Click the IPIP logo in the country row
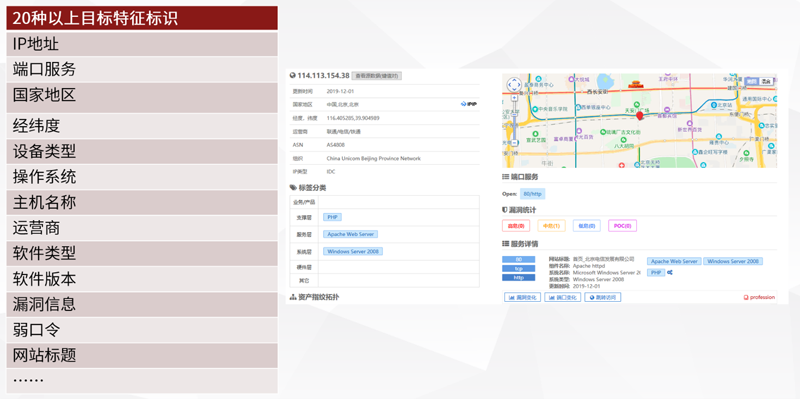This screenshot has height=399, width=800. pyautogui.click(x=468, y=104)
